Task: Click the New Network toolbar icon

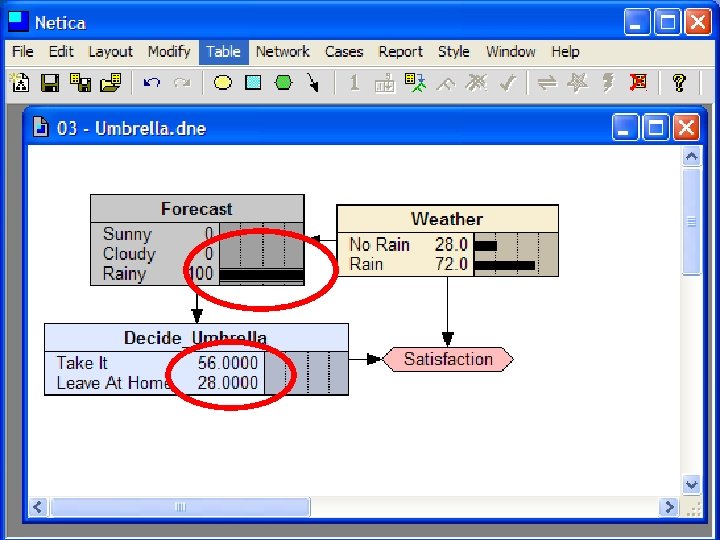Action: (x=20, y=83)
